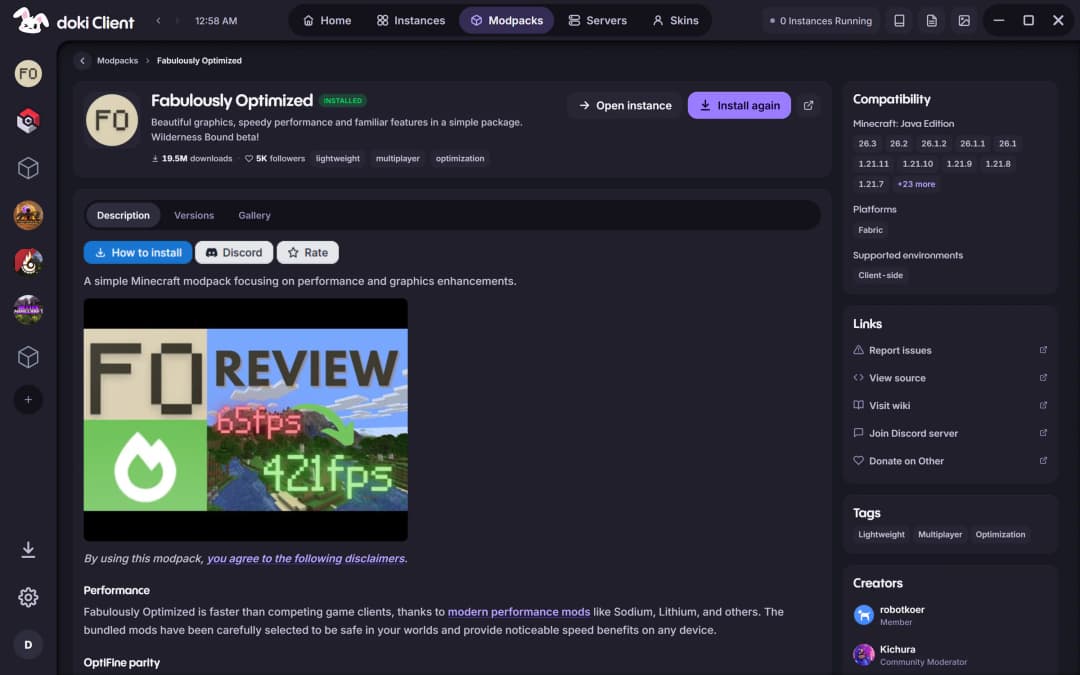Click the How to install button
This screenshot has width=1080, height=675.
pyautogui.click(x=138, y=253)
